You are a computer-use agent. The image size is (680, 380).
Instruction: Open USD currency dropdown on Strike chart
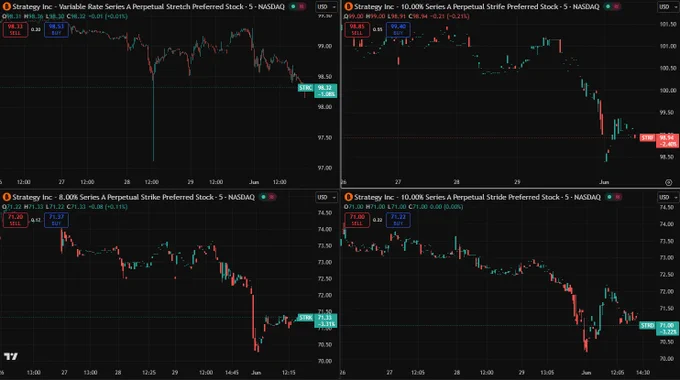click(x=327, y=197)
